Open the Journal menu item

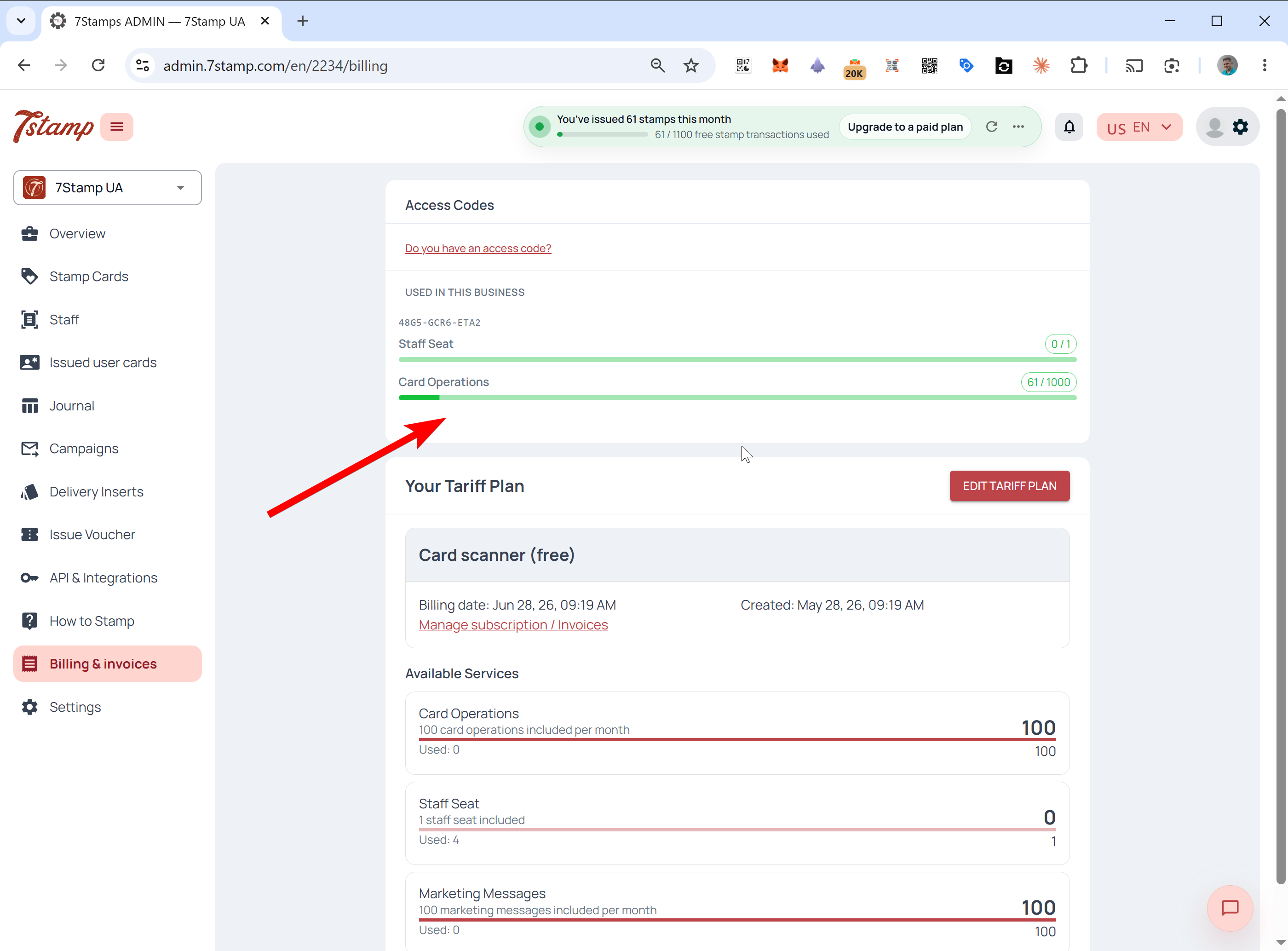pos(108,406)
